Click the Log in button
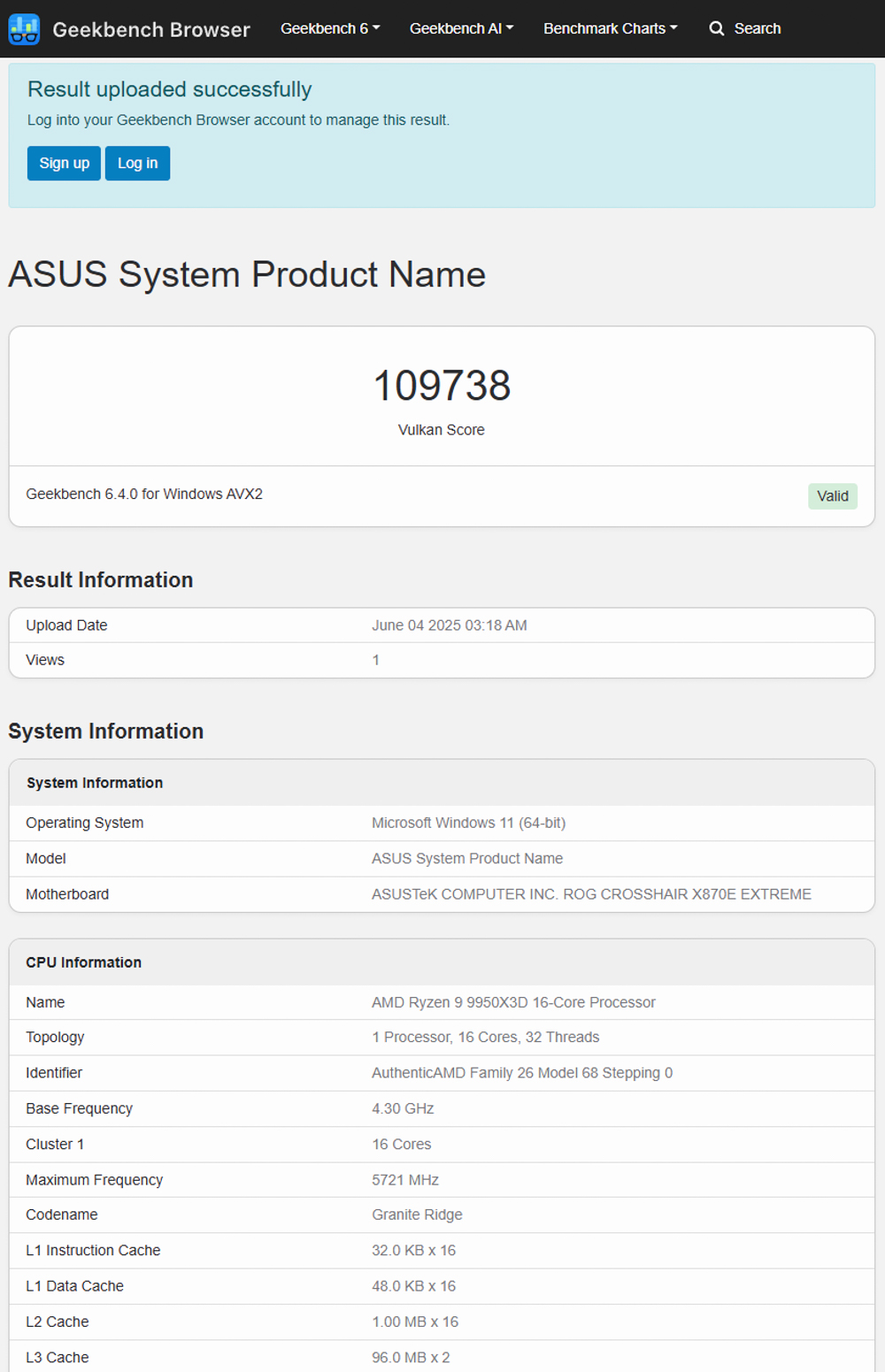Viewport: 885px width, 1372px height. 137,163
